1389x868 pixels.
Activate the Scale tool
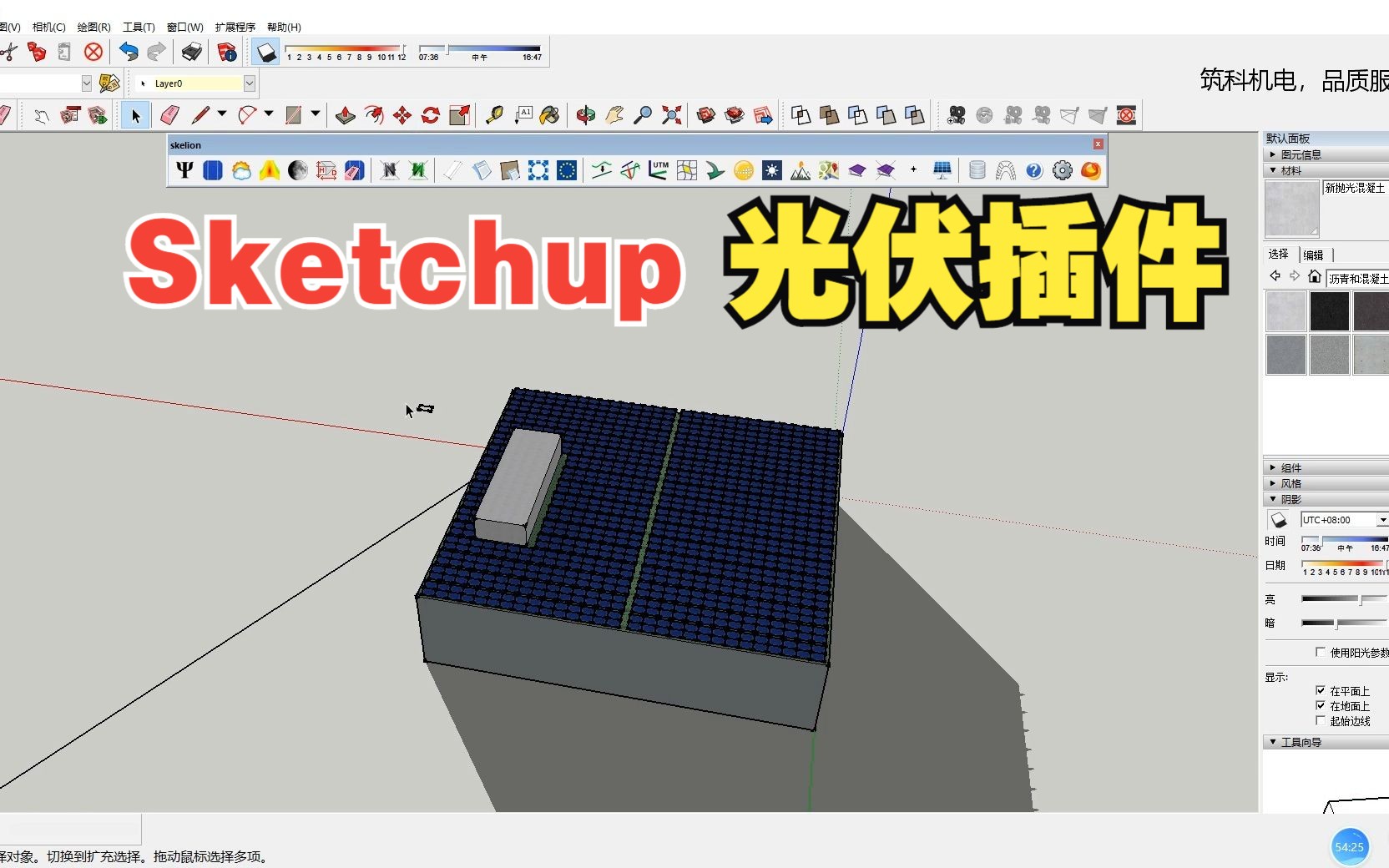pyautogui.click(x=459, y=115)
